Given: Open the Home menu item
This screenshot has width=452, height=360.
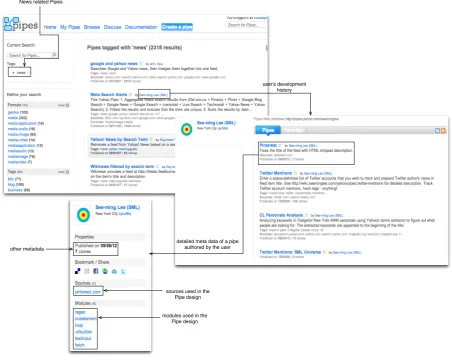Looking at the screenshot, I should tap(50, 27).
